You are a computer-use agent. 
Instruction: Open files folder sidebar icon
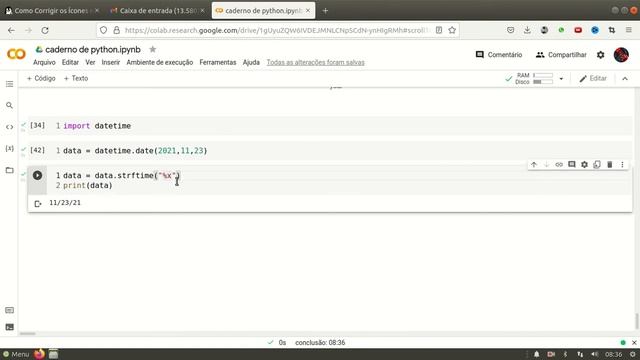pyautogui.click(x=9, y=170)
